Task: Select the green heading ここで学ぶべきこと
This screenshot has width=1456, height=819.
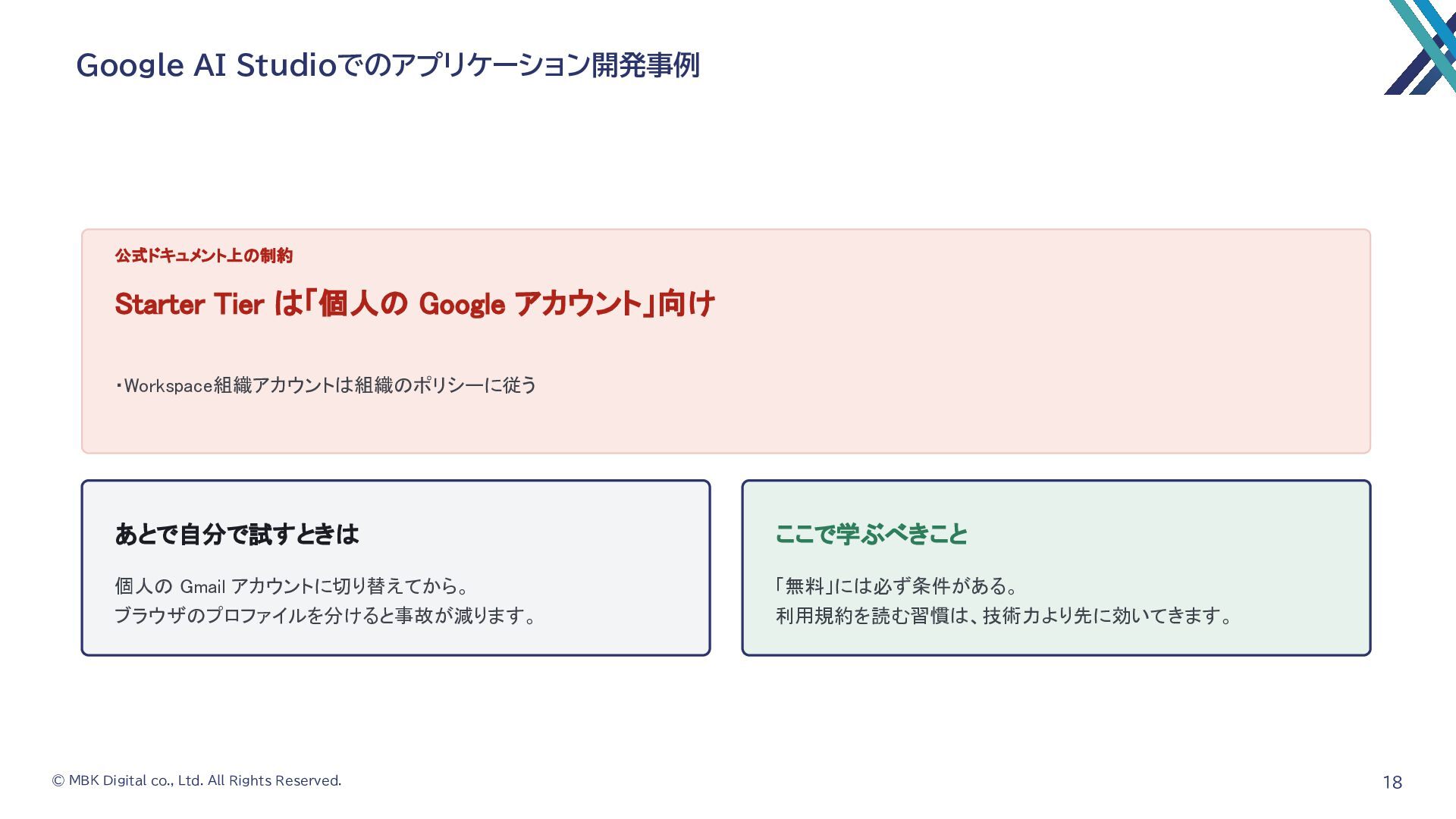Action: [871, 534]
